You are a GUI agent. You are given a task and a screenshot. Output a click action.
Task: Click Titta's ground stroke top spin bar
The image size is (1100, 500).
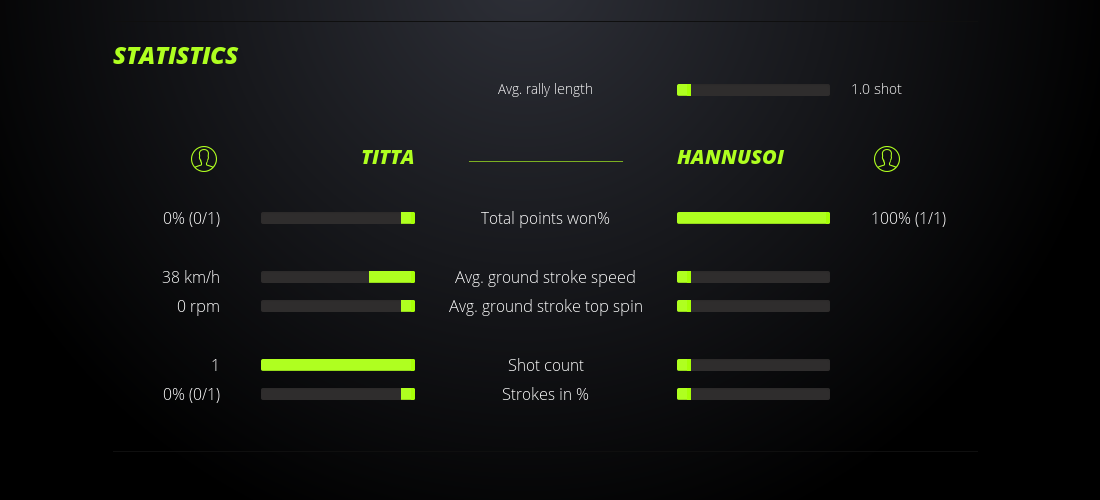(338, 306)
